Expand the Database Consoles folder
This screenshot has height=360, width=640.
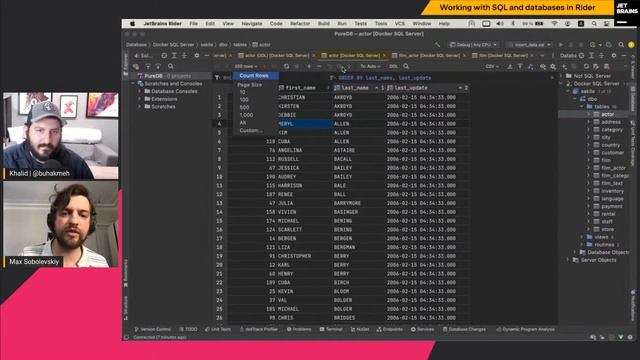coord(140,91)
